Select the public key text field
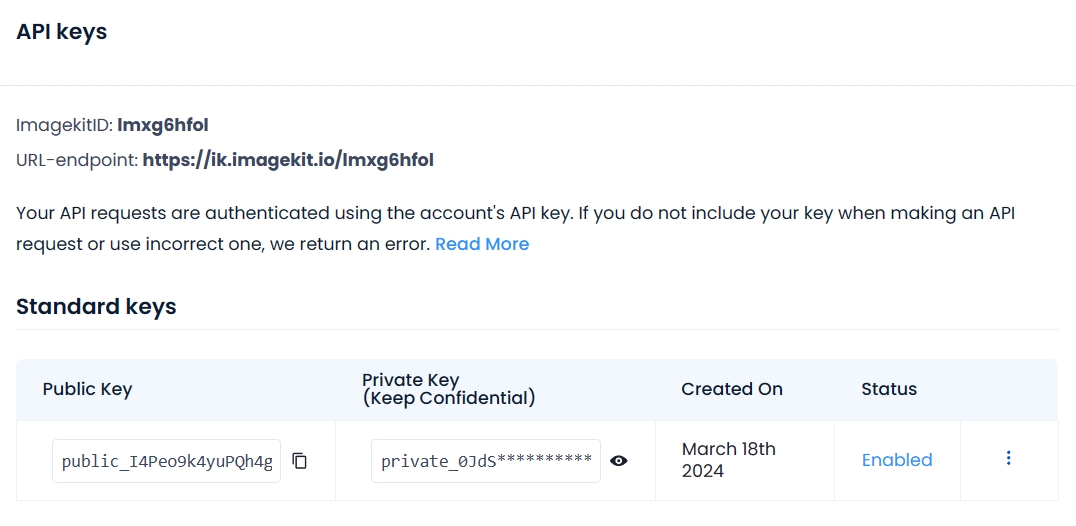The image size is (1076, 526). [x=166, y=461]
